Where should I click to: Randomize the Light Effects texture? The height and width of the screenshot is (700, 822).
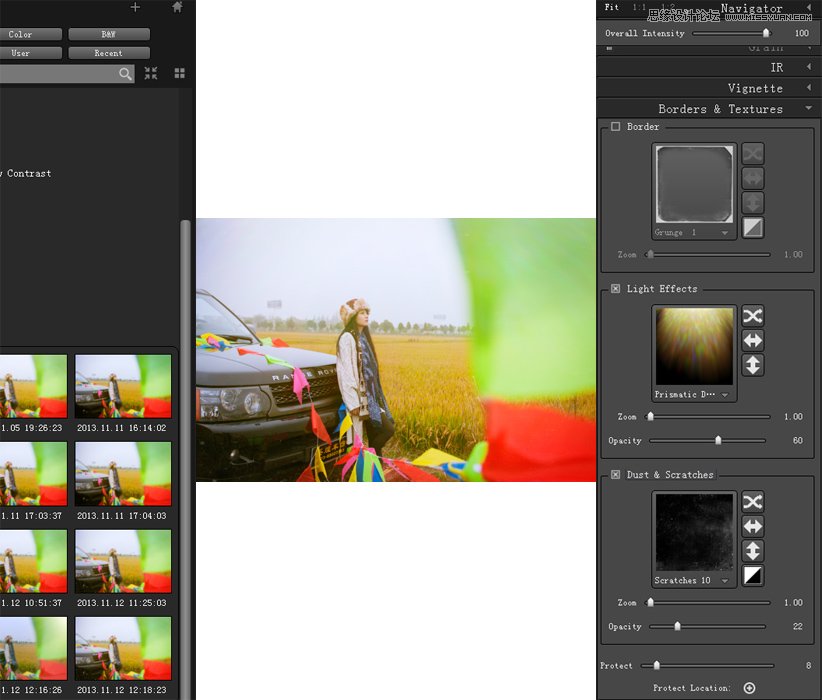point(752,316)
